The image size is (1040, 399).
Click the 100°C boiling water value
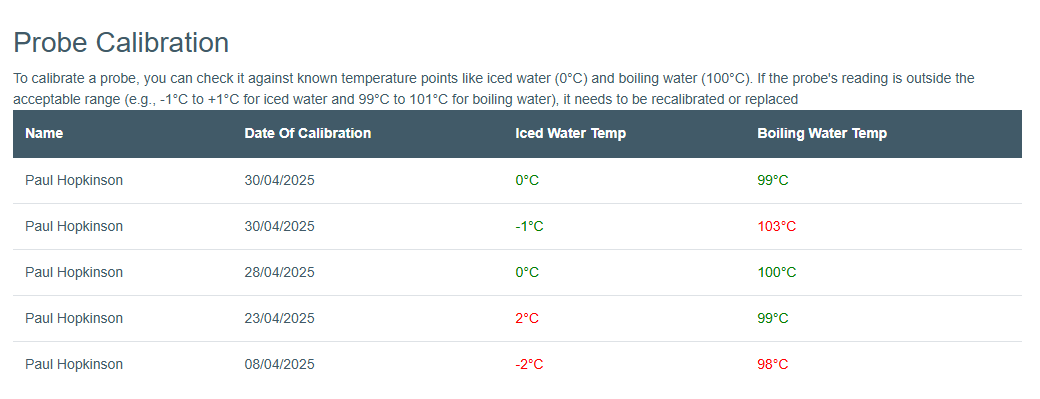777,272
